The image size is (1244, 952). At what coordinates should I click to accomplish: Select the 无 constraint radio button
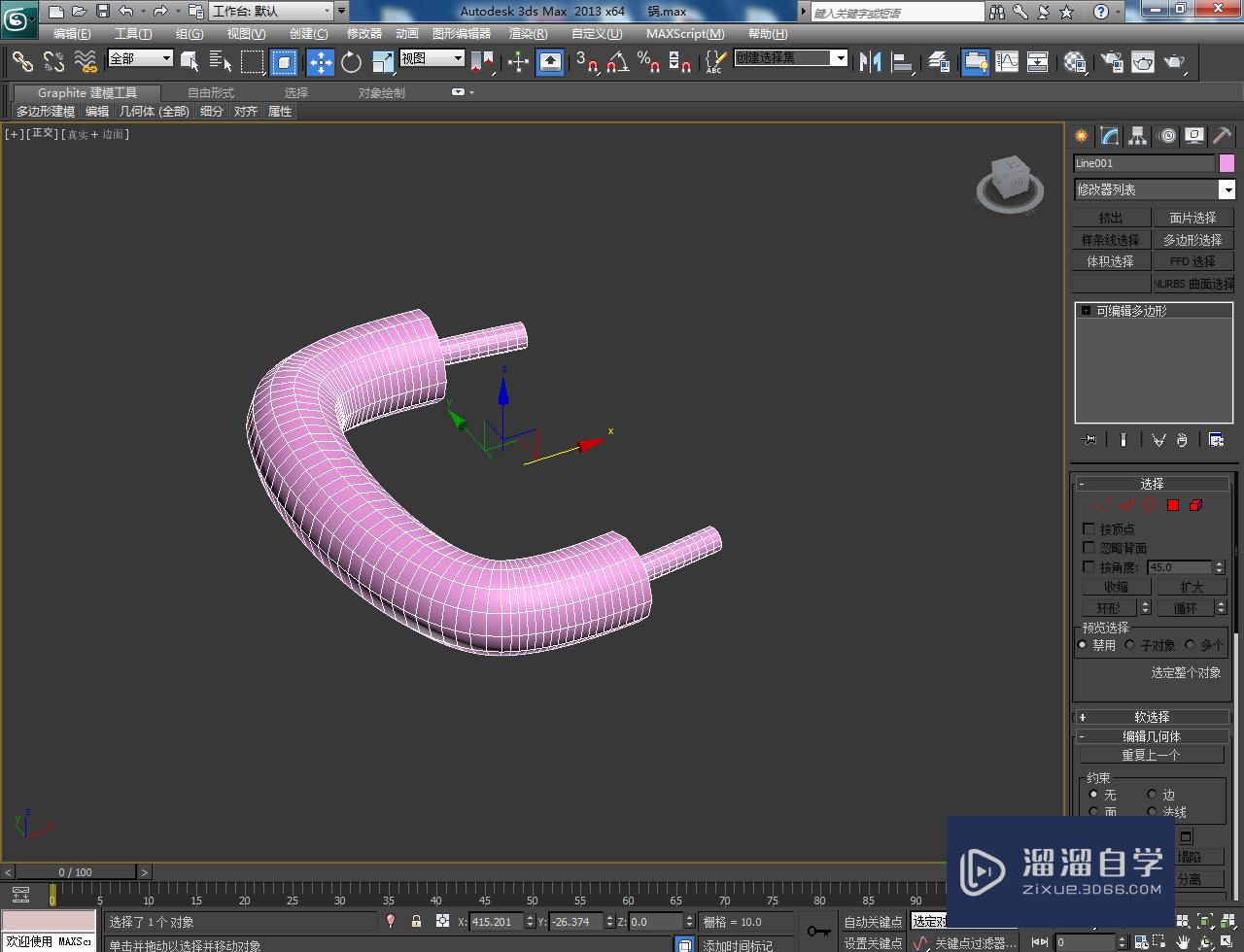pyautogui.click(x=1094, y=794)
